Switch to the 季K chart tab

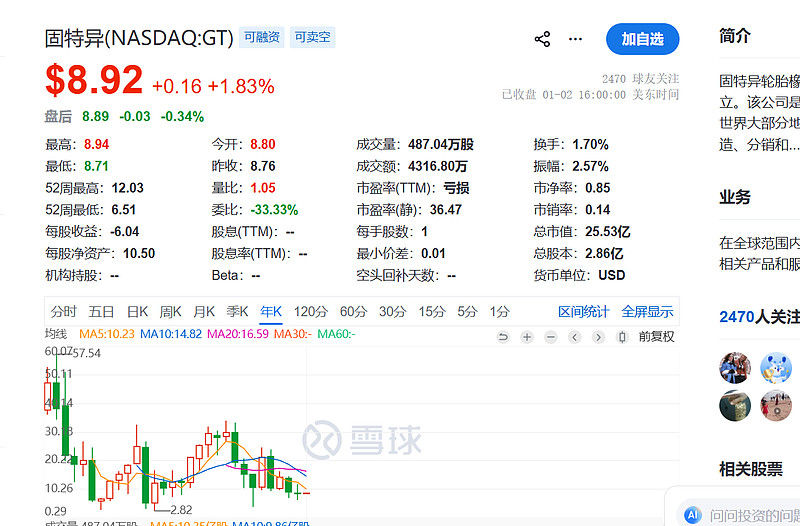237,312
